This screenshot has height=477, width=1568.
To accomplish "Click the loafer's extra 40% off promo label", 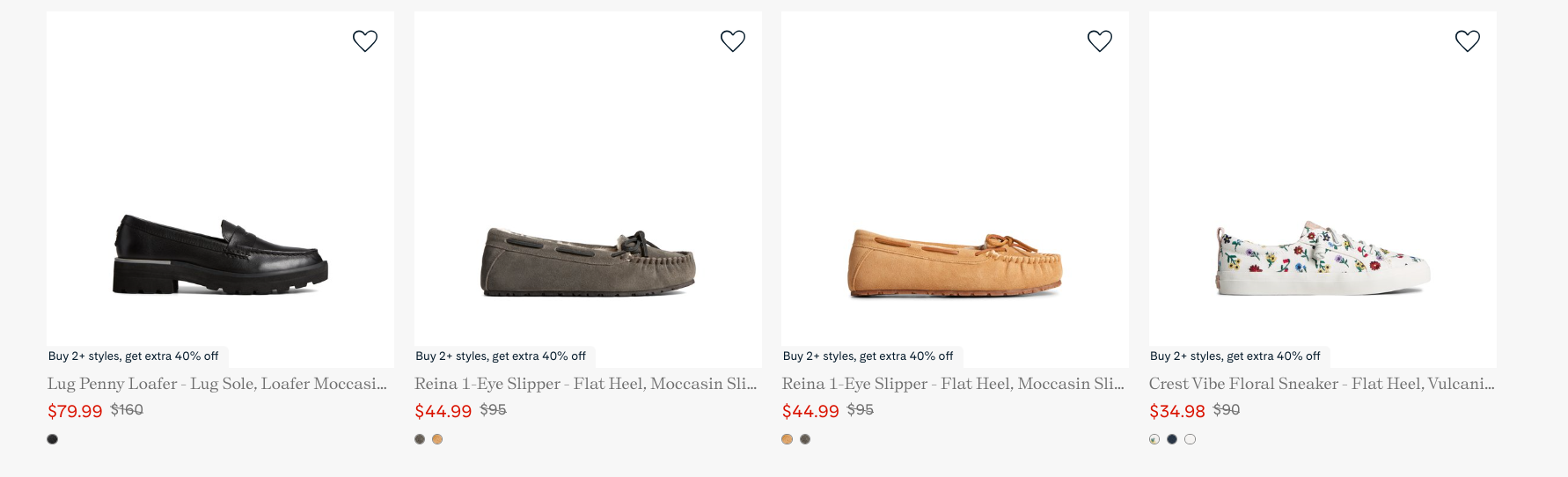I will [x=134, y=356].
